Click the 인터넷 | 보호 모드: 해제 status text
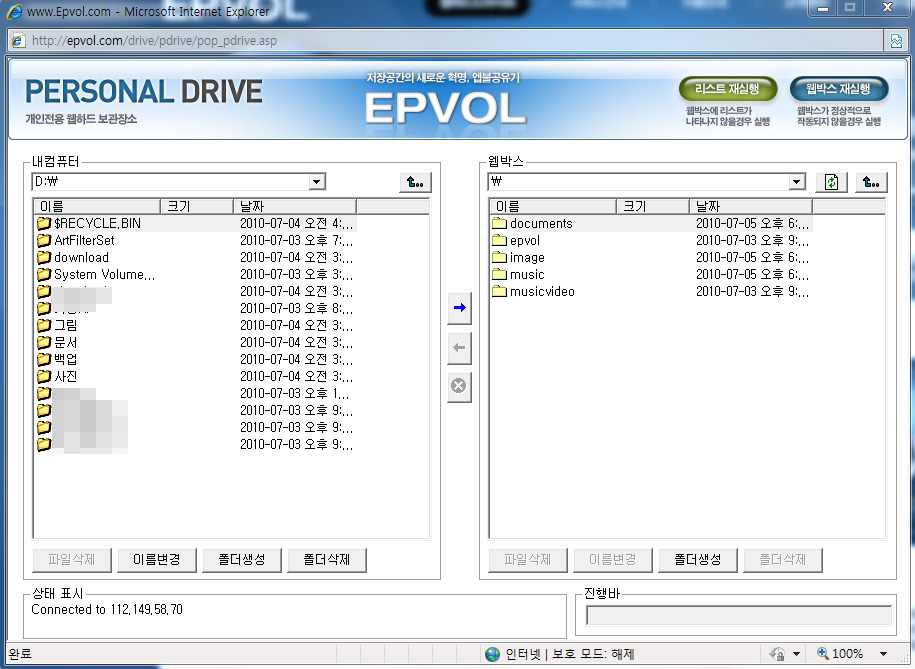The image size is (915, 669). [x=570, y=654]
